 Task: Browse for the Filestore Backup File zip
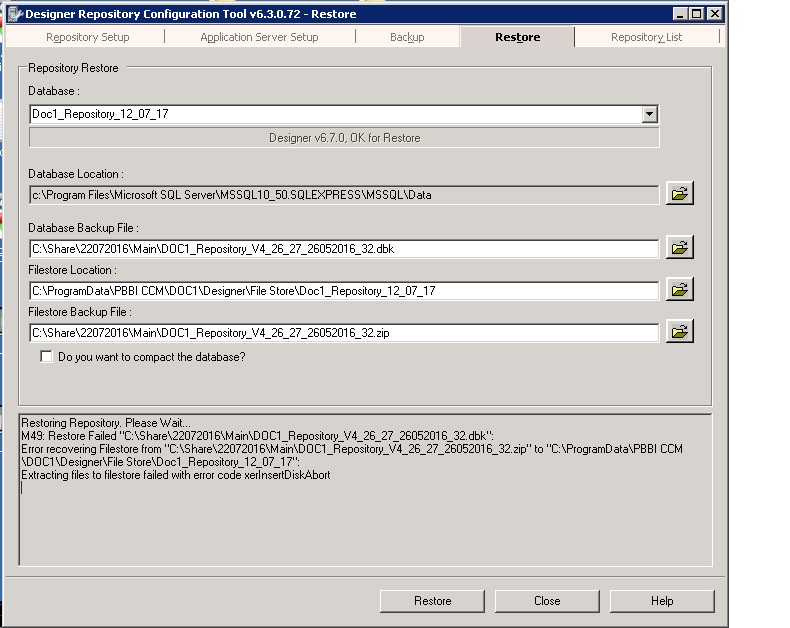pyautogui.click(x=679, y=332)
